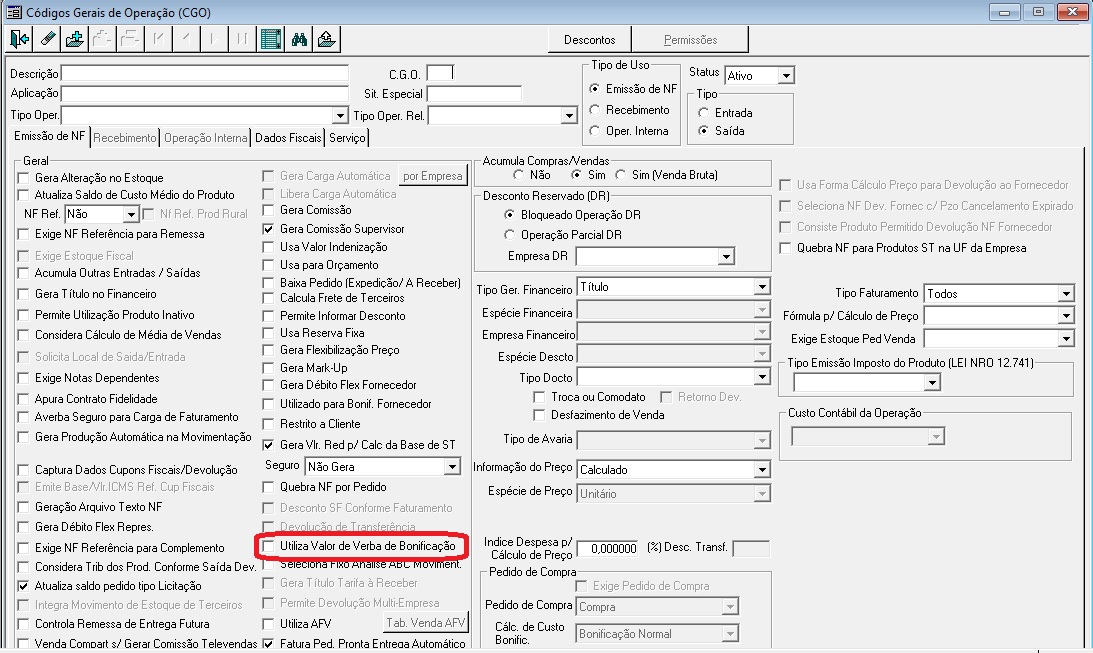Image resolution: width=1093 pixels, height=653 pixels.
Task: Select Operação Parcial DR radio
Action: tap(510, 235)
